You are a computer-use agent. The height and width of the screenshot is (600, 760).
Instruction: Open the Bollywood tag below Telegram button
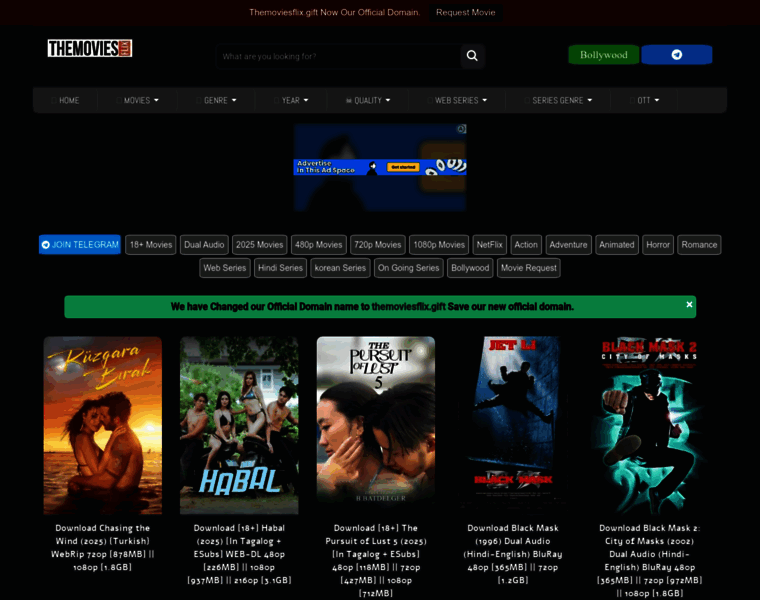tap(470, 268)
